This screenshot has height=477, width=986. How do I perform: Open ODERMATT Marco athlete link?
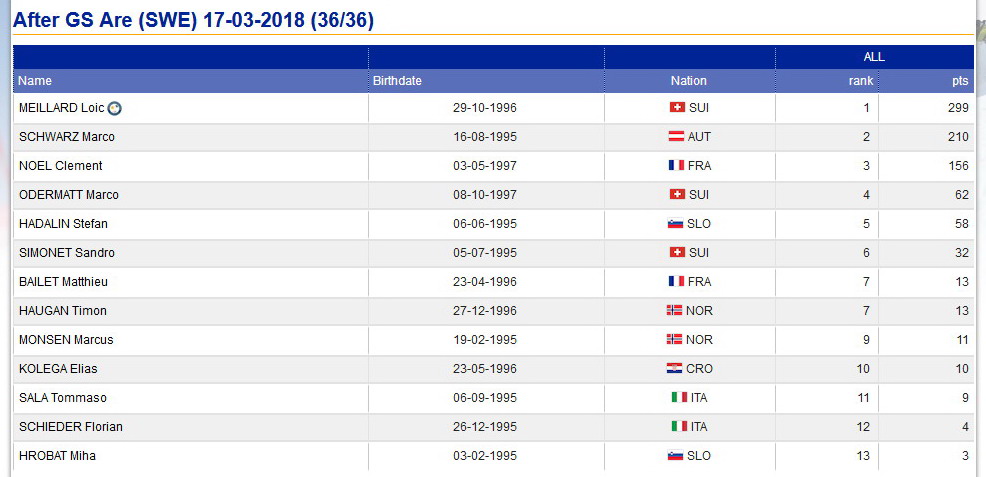pos(69,195)
